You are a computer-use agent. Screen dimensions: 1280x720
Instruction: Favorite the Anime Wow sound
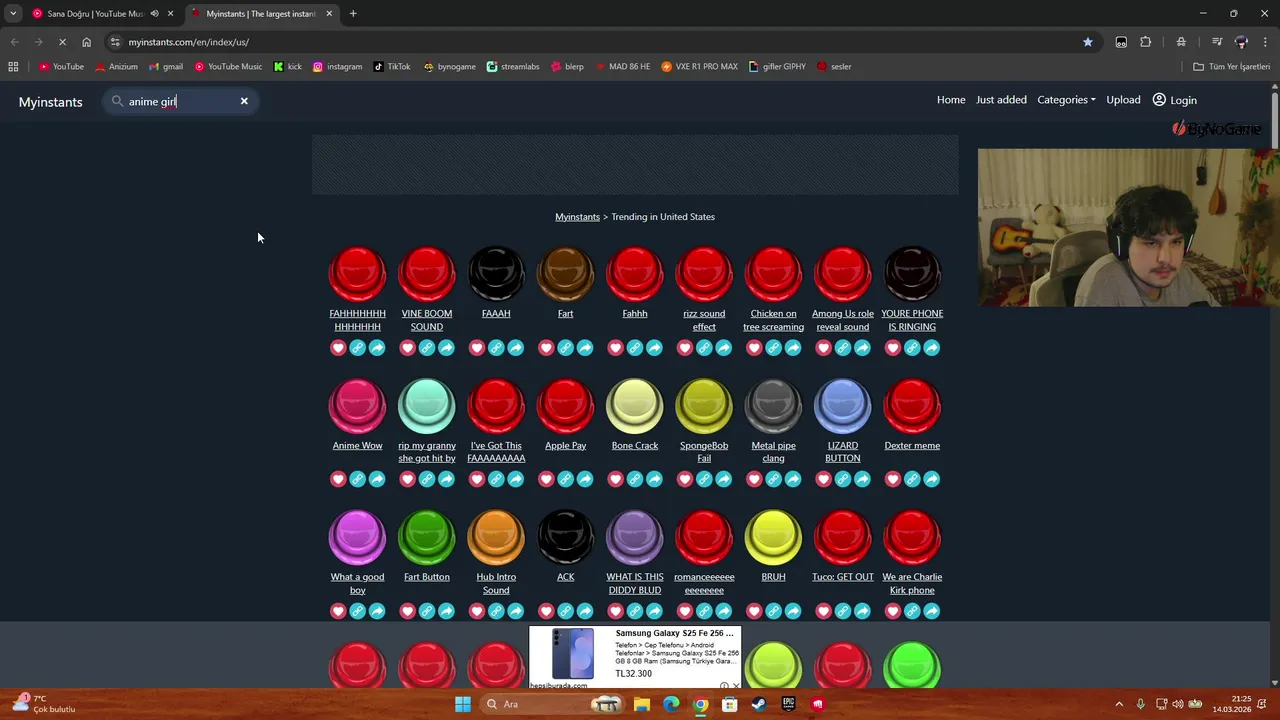(338, 479)
